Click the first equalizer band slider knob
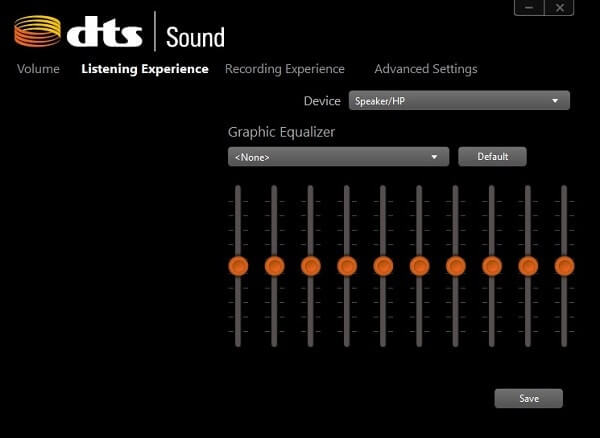Viewport: 600px width, 438px height. (x=238, y=266)
